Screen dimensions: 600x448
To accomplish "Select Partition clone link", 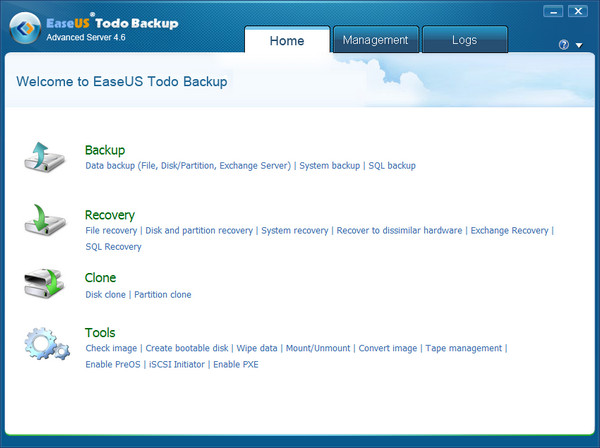I will 163,295.
